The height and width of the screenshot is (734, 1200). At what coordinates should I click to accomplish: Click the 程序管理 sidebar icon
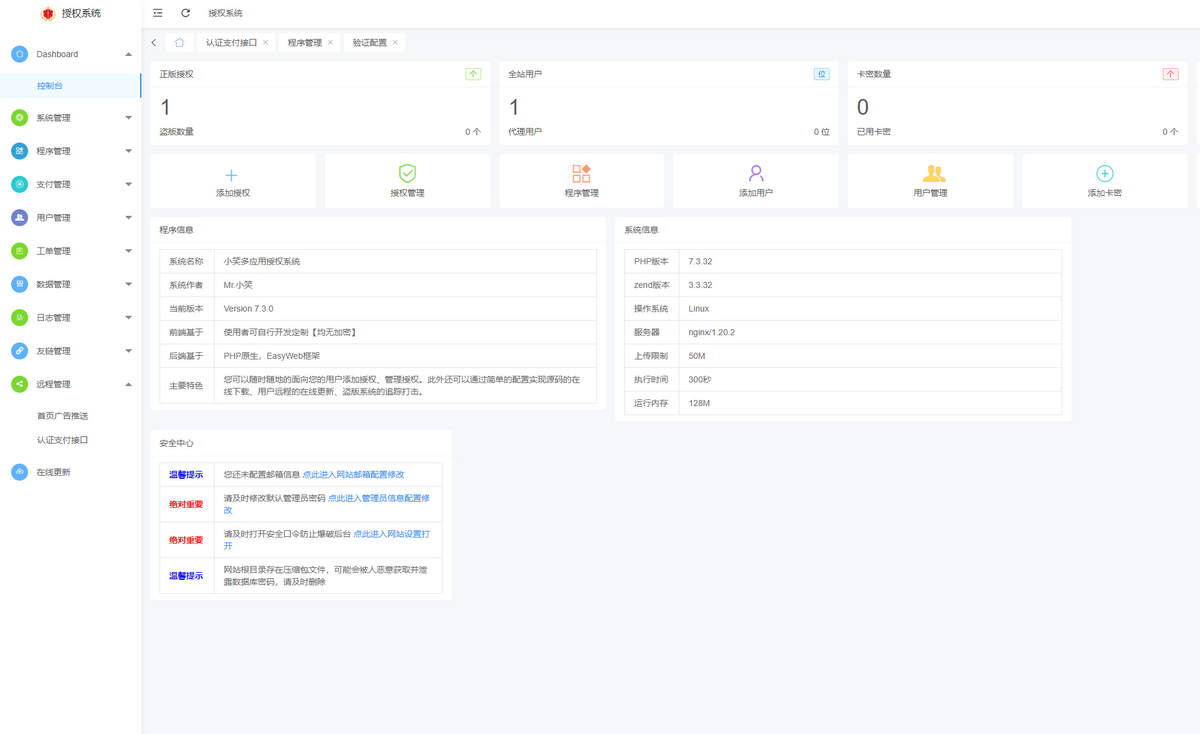[x=19, y=151]
